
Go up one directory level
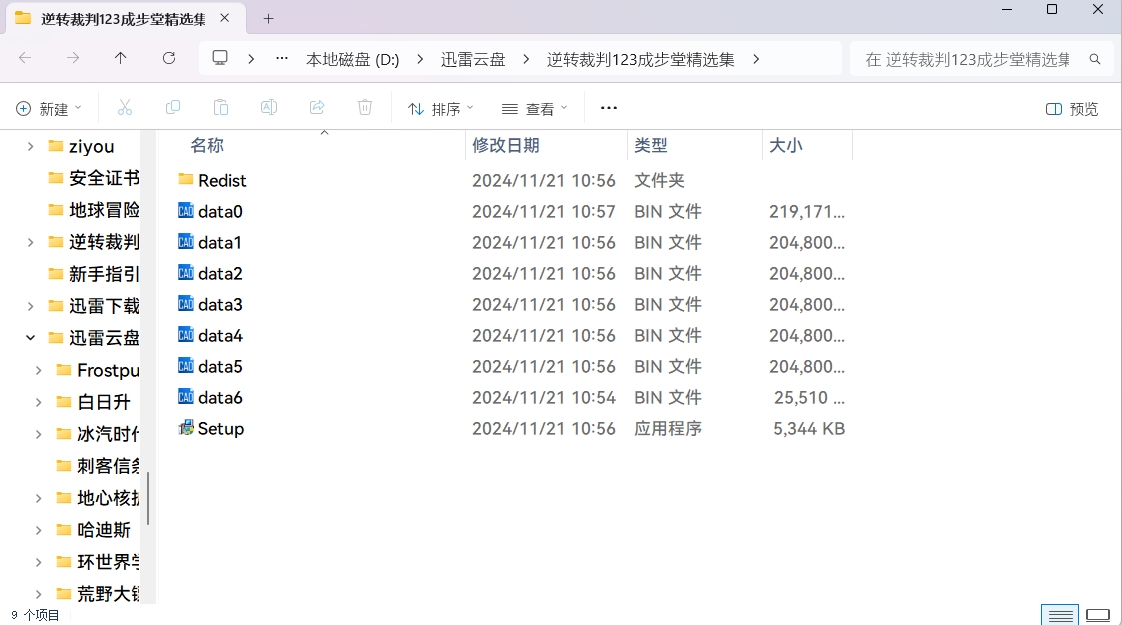pyautogui.click(x=121, y=59)
